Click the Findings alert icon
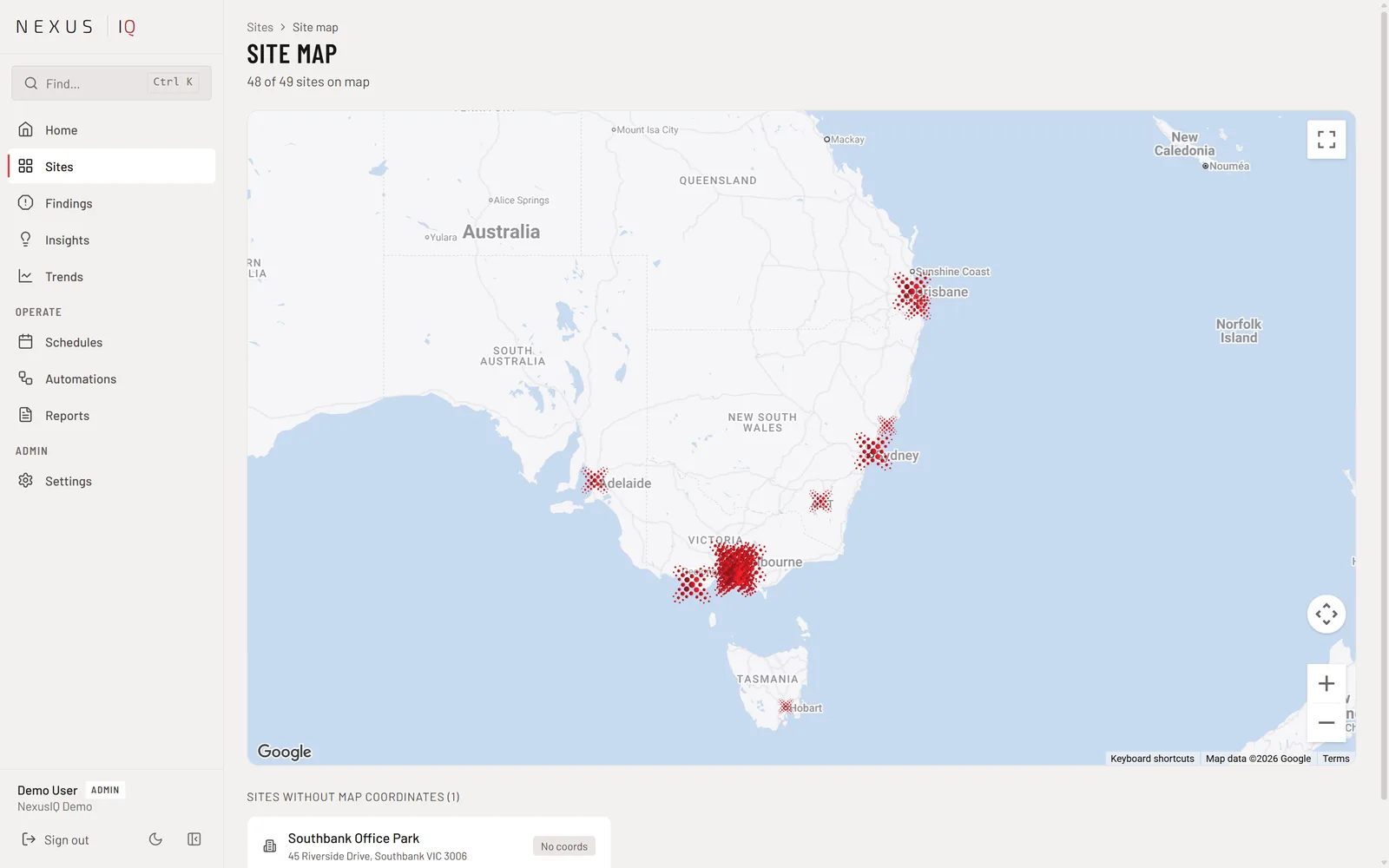This screenshot has width=1389, height=868. tap(26, 202)
